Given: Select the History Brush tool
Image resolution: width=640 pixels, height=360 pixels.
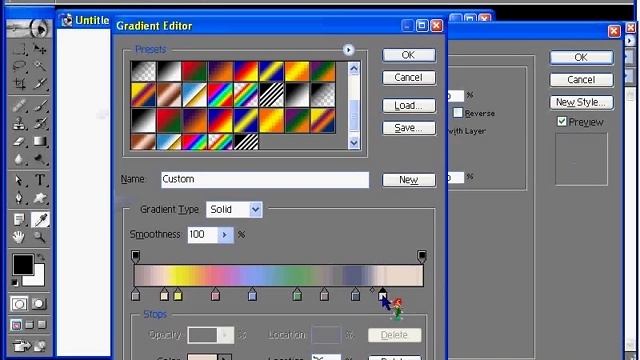Looking at the screenshot, I should 40,123.
